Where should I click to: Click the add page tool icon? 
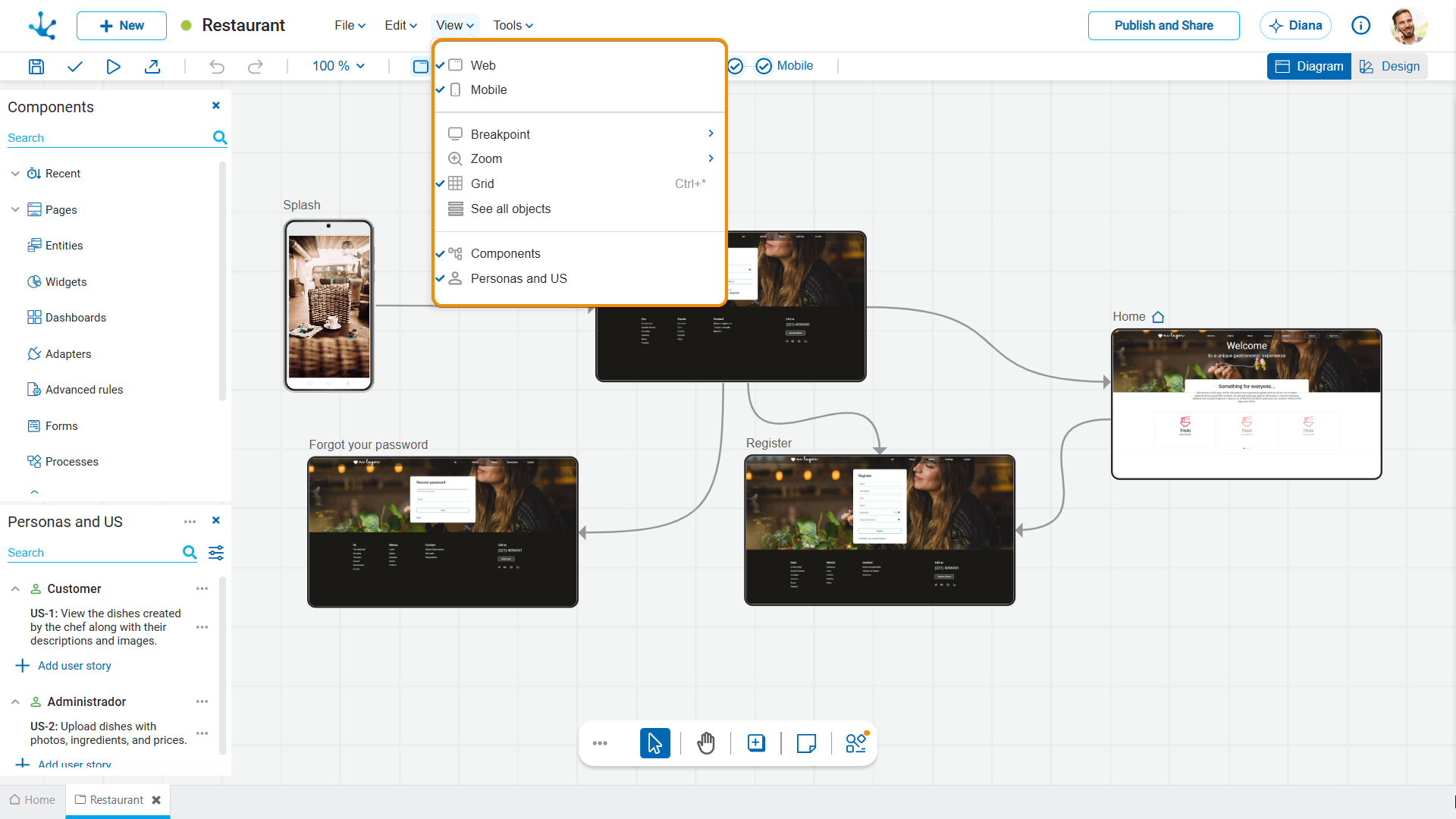(x=756, y=743)
